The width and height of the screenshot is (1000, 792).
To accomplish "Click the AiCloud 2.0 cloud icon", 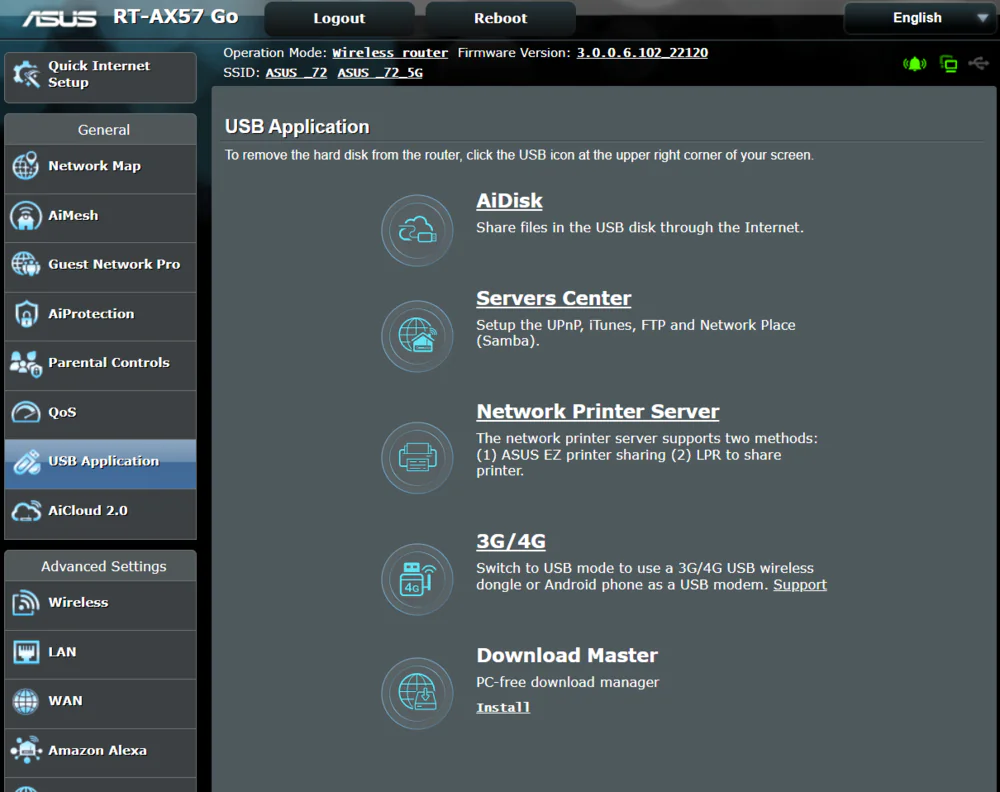I will coord(26,511).
